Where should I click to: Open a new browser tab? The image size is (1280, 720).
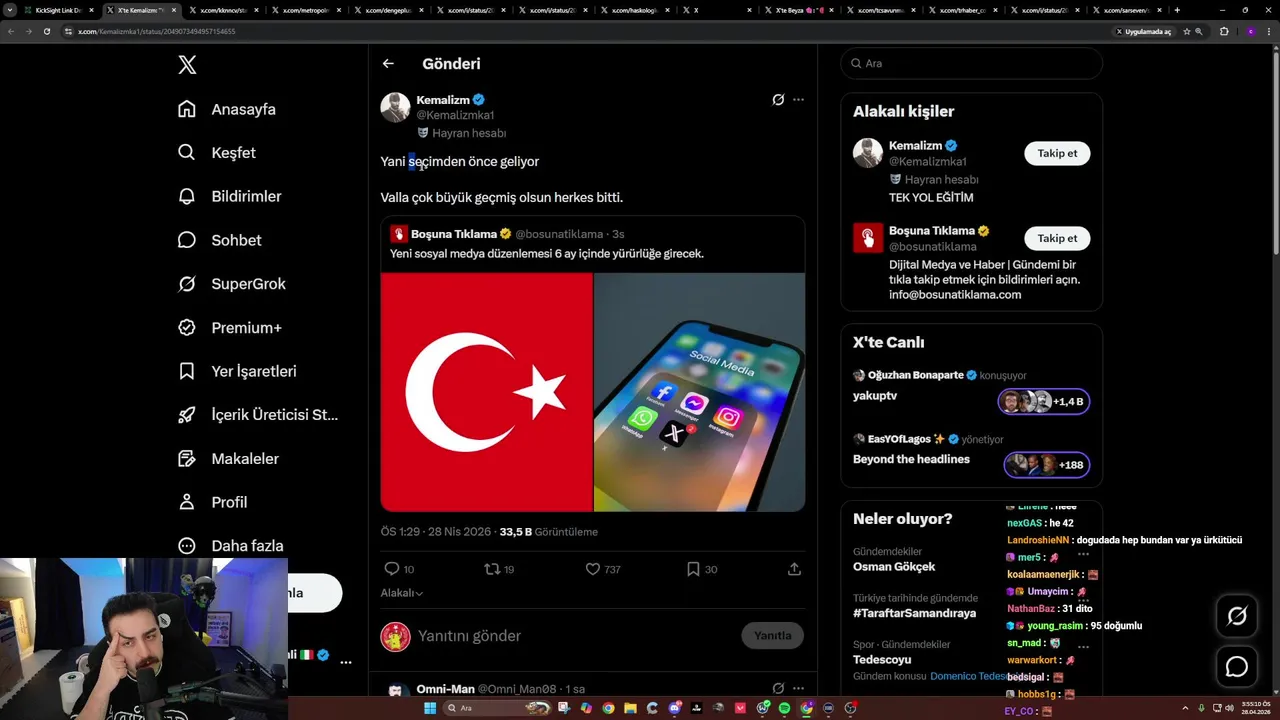1177,10
